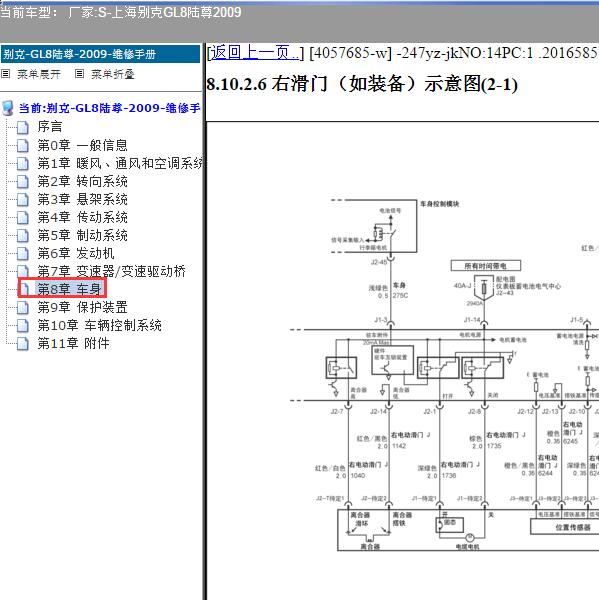
Task: Click the page icon next to 第4章
Action: click(x=23, y=218)
